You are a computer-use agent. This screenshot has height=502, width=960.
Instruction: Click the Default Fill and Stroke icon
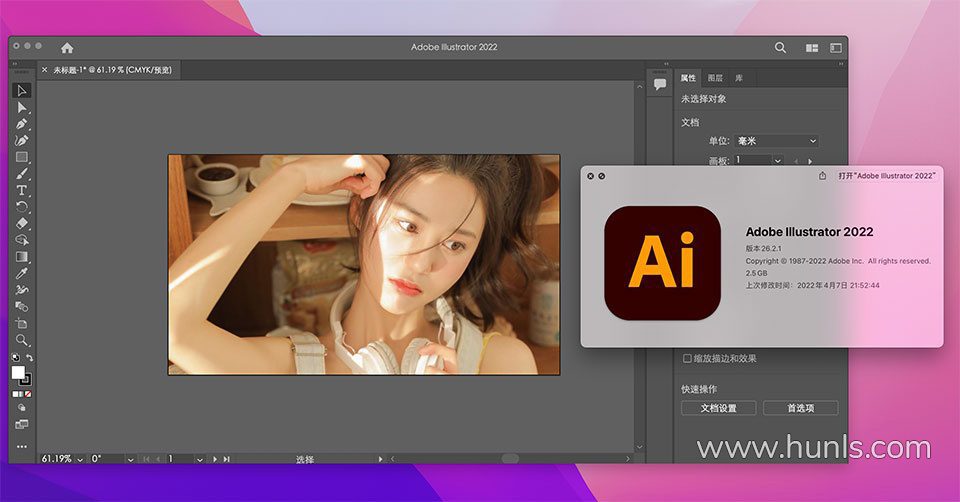[16, 358]
